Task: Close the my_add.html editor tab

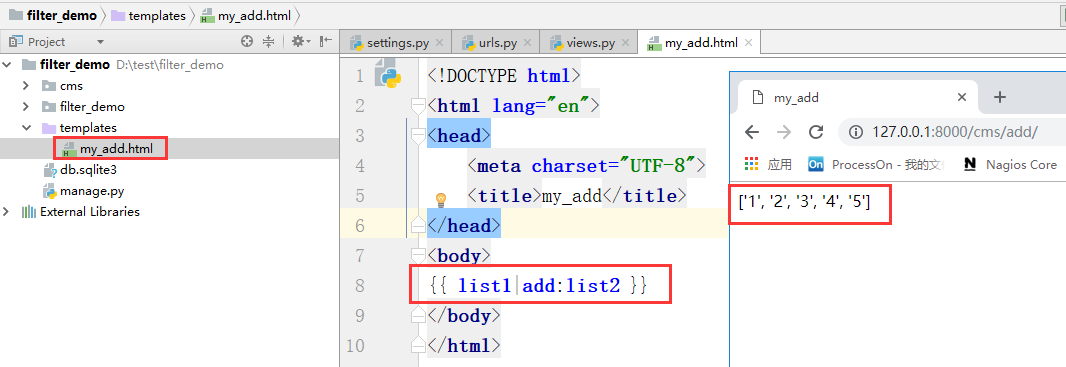Action: coord(749,43)
